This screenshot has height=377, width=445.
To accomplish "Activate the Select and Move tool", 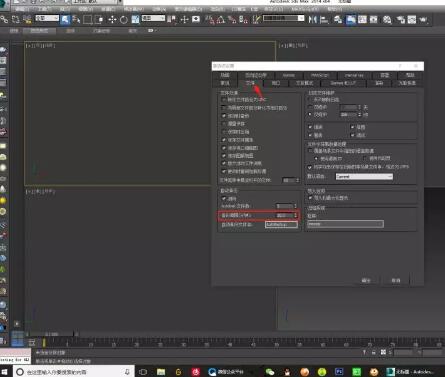I will [x=112, y=20].
